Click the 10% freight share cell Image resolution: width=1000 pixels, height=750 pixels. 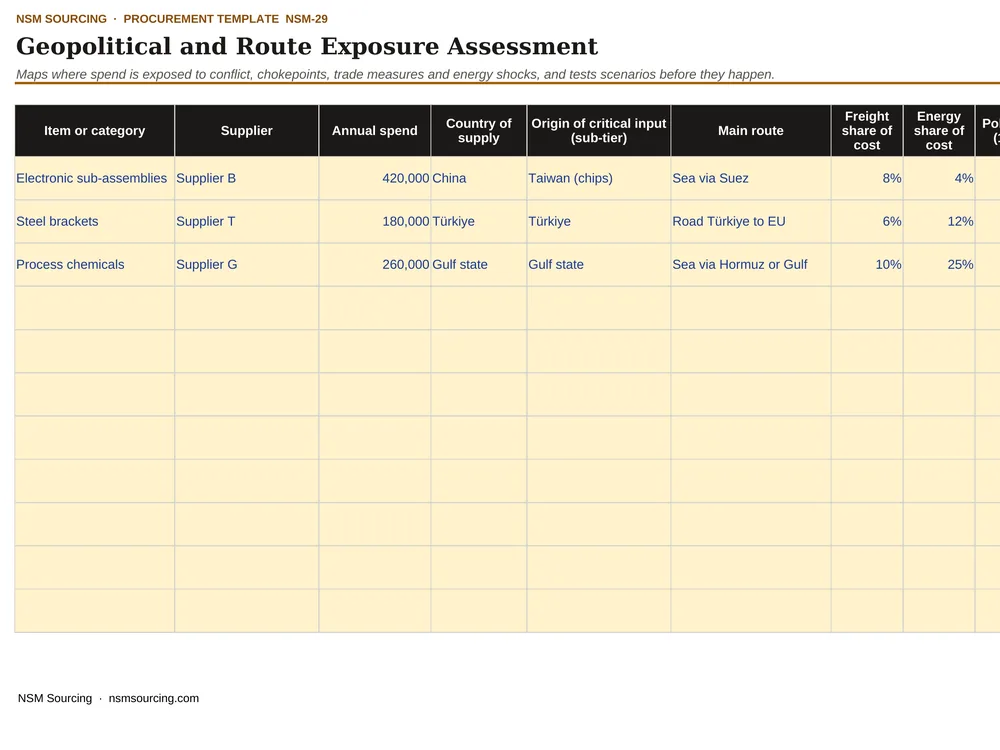pyautogui.click(x=867, y=265)
